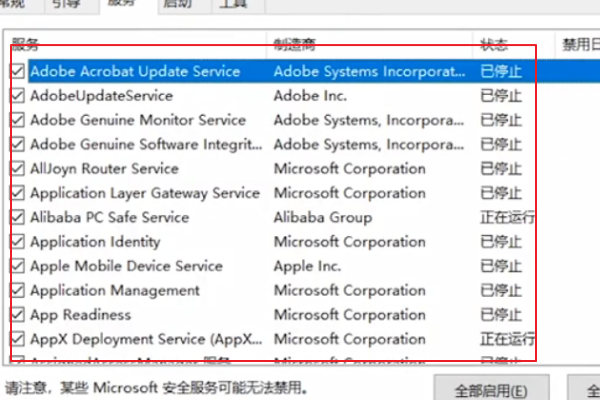Image resolution: width=600 pixels, height=400 pixels.
Task: Toggle the AdobeUpdateService checkbox
Action: [x=18, y=96]
